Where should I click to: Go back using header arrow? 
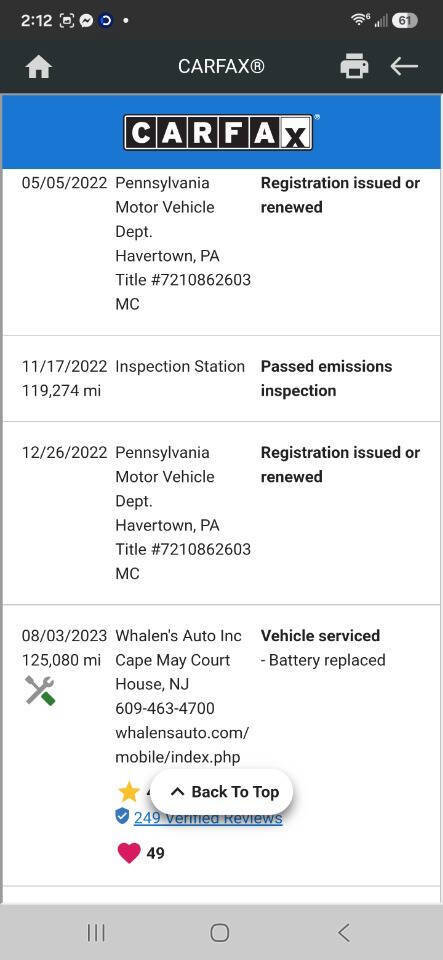pyautogui.click(x=404, y=66)
